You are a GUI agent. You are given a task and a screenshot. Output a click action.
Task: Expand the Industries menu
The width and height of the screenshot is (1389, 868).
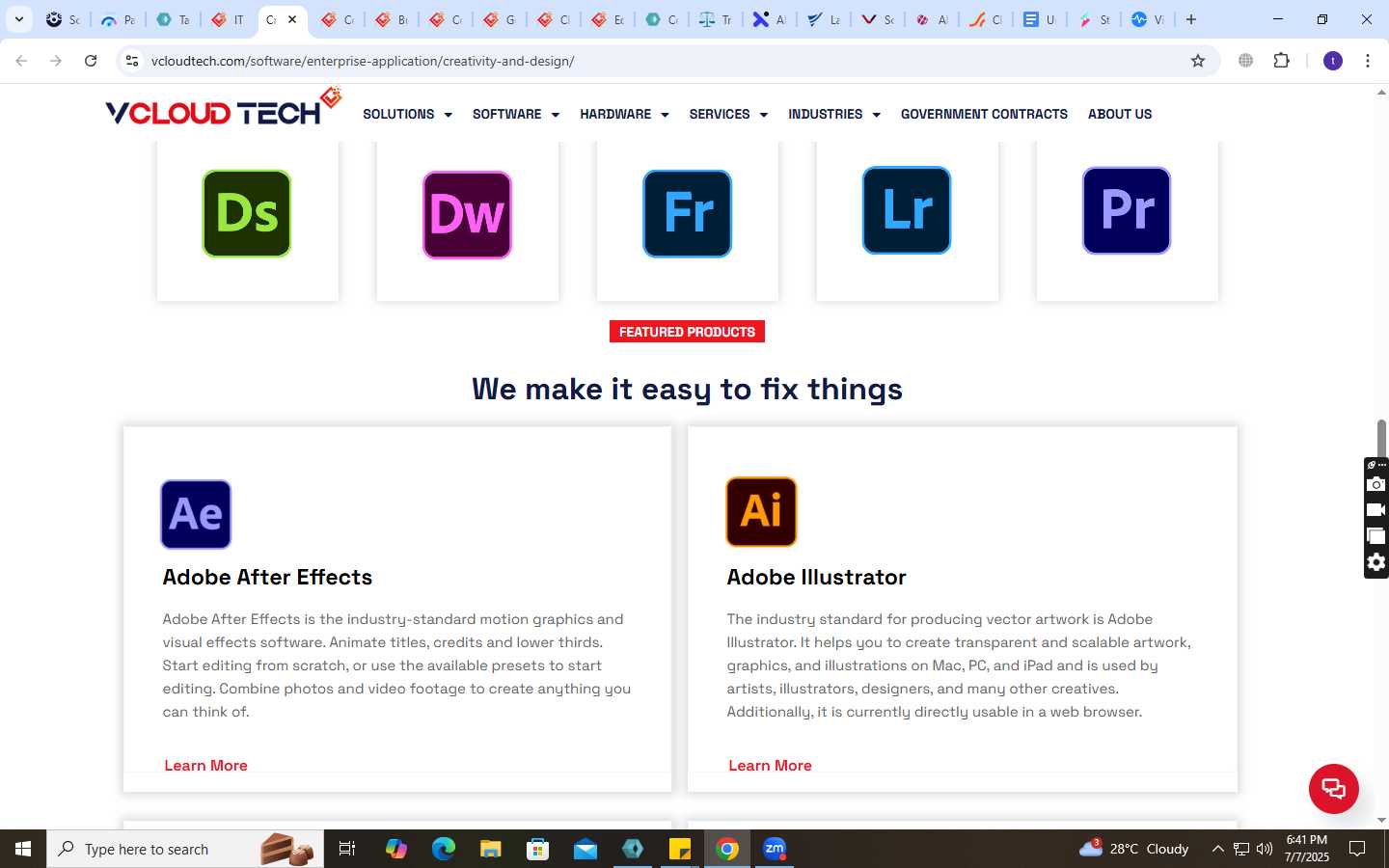coord(834,114)
